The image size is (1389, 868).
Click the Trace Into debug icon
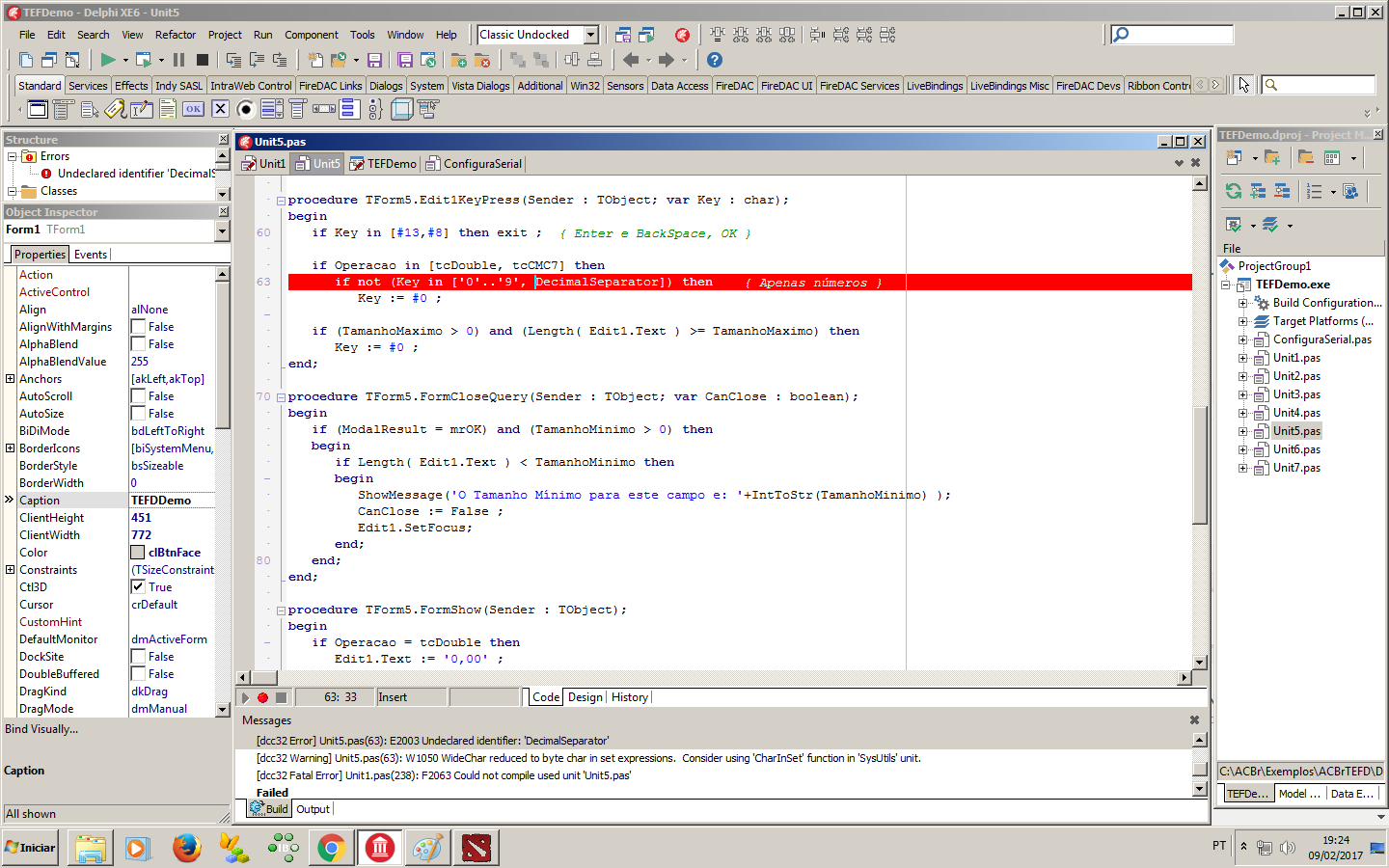233,60
